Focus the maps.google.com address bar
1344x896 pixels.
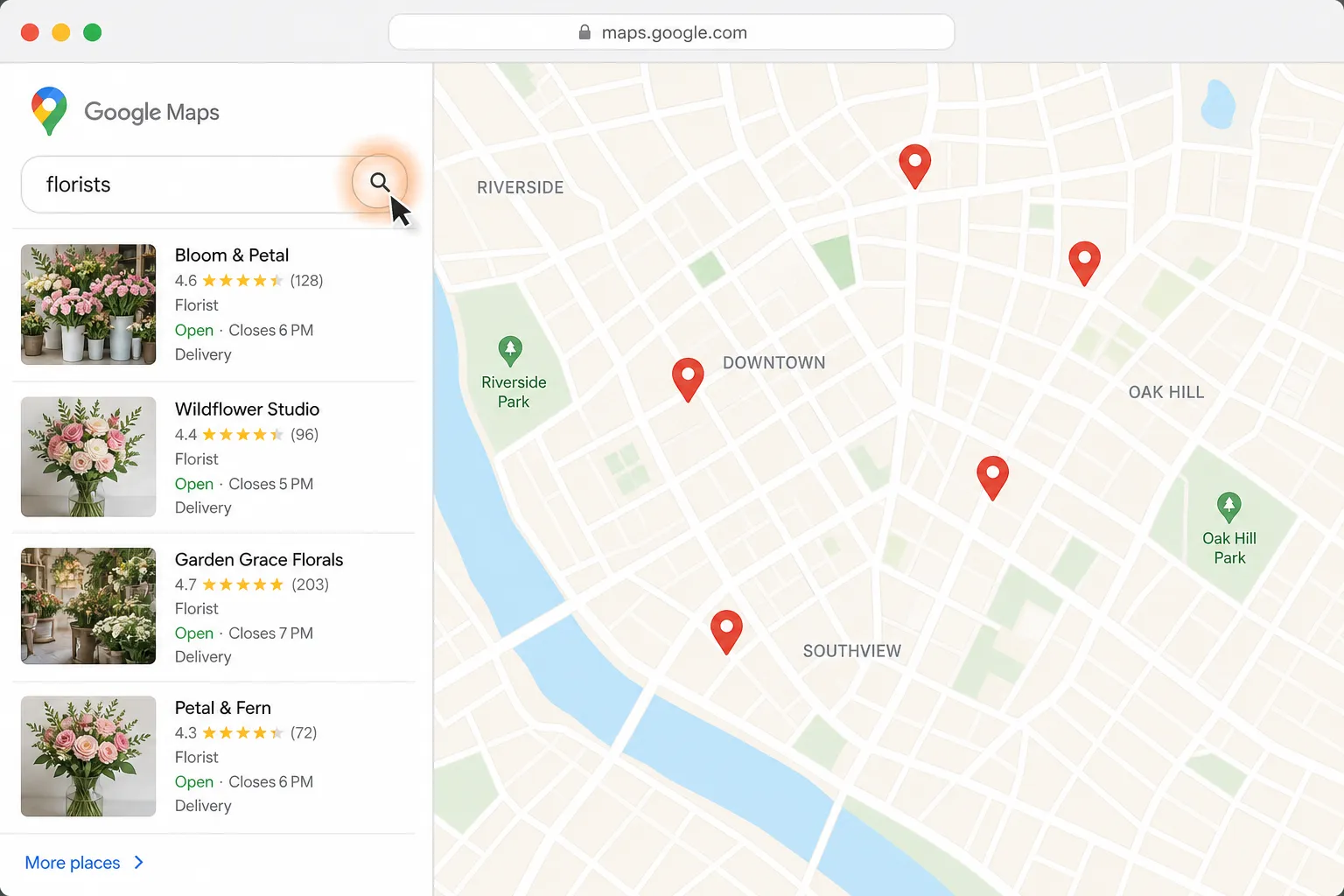point(671,32)
